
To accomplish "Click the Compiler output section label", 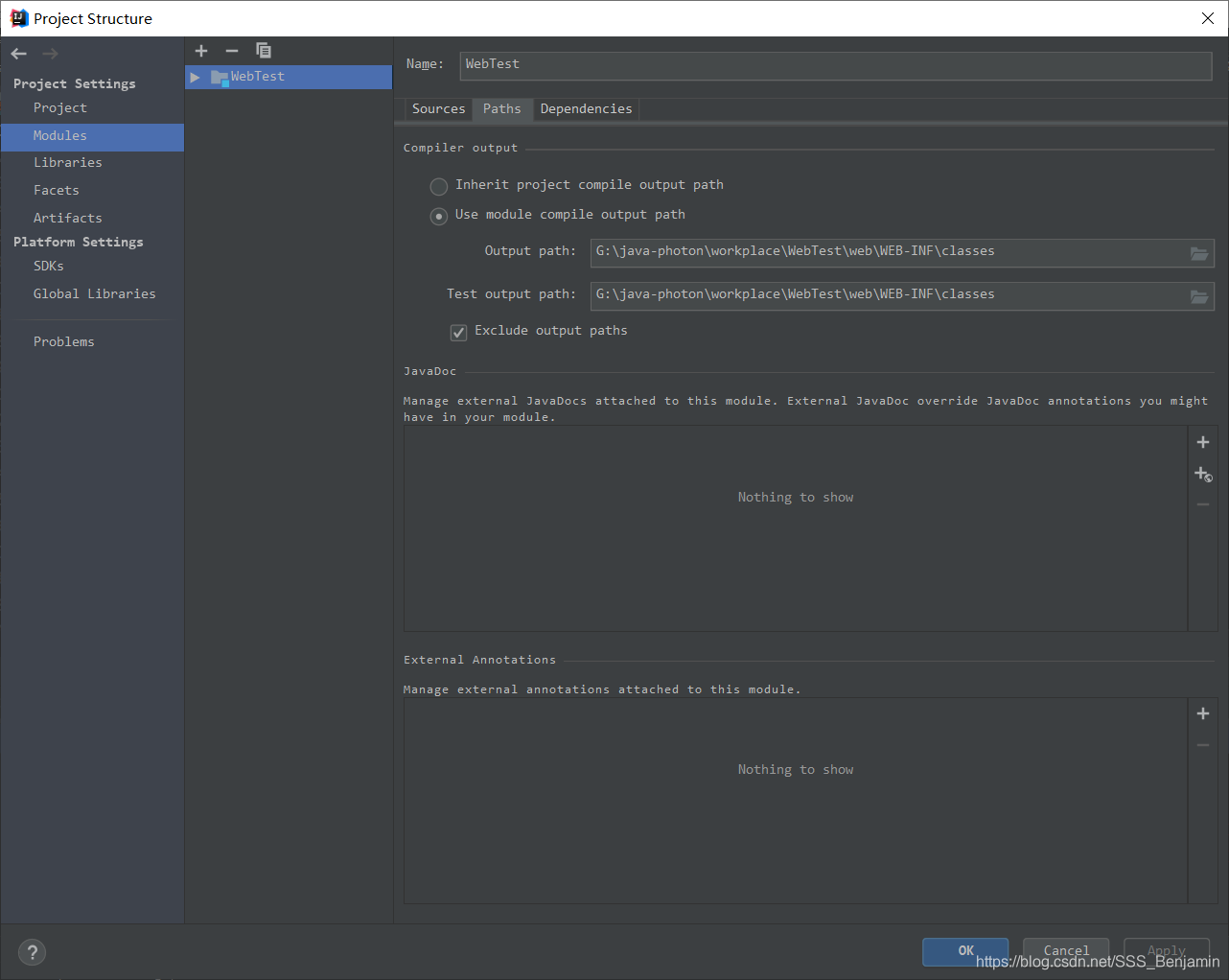I will click(x=460, y=149).
